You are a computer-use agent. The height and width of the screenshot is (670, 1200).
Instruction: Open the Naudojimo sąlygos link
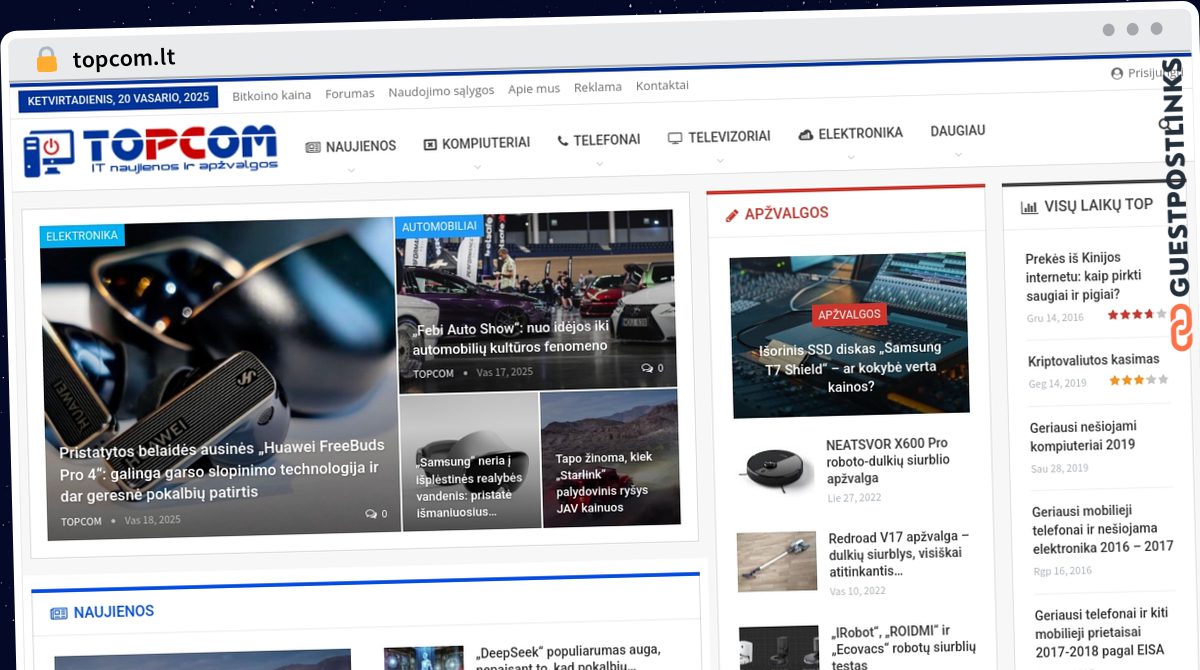tap(441, 90)
